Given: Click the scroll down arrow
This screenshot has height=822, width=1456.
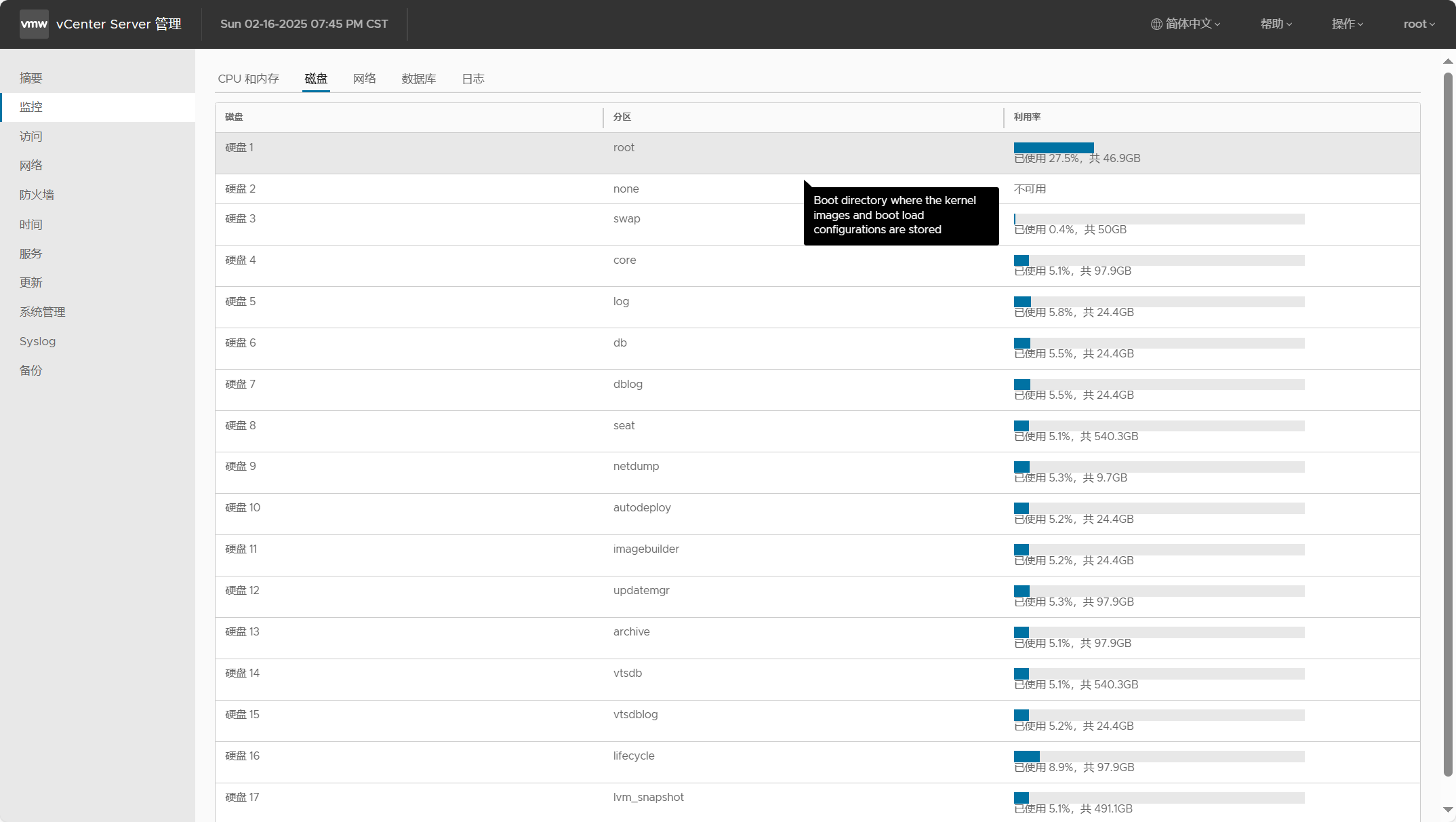Looking at the screenshot, I should point(1448,809).
